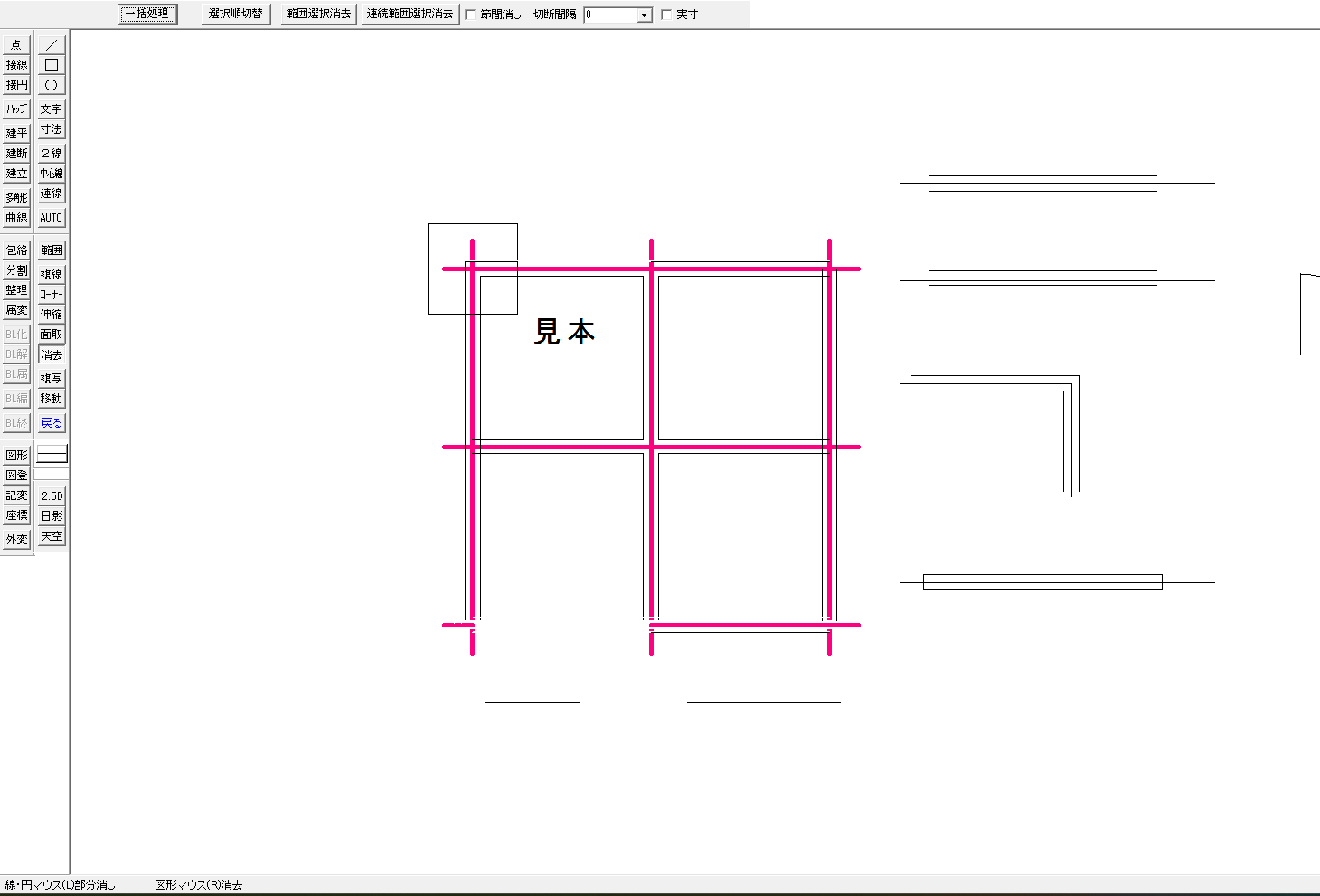Click the blue 戻る undo button
The width and height of the screenshot is (1320, 896).
pyautogui.click(x=52, y=422)
